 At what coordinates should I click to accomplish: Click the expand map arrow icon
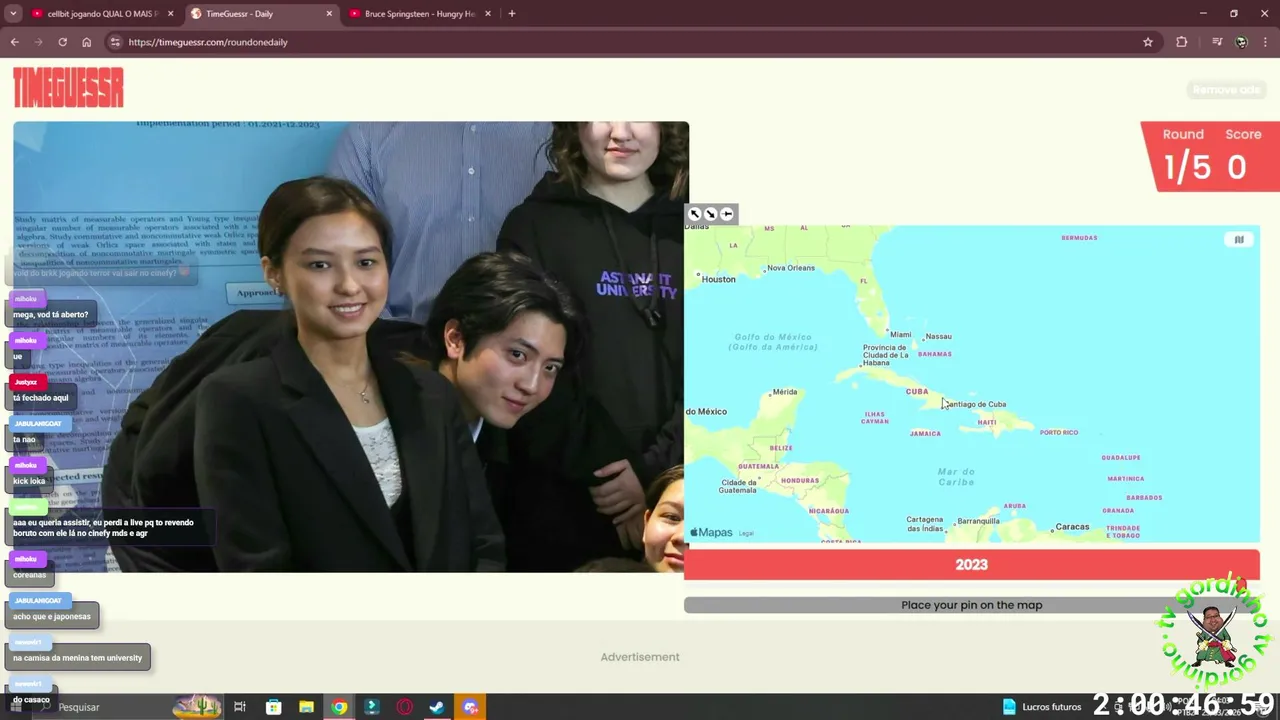coord(695,214)
